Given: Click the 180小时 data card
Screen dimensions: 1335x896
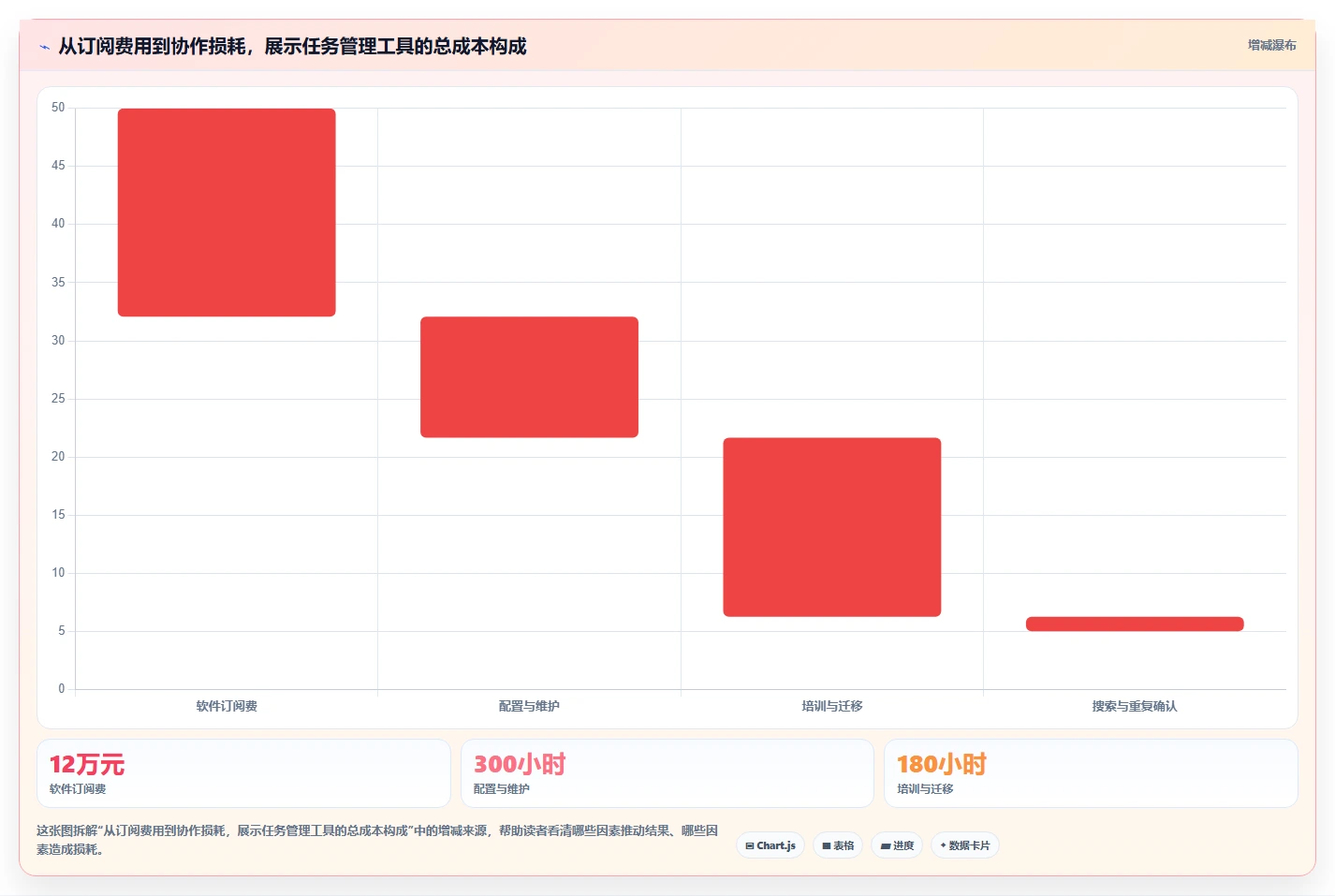Looking at the screenshot, I should click(1091, 773).
